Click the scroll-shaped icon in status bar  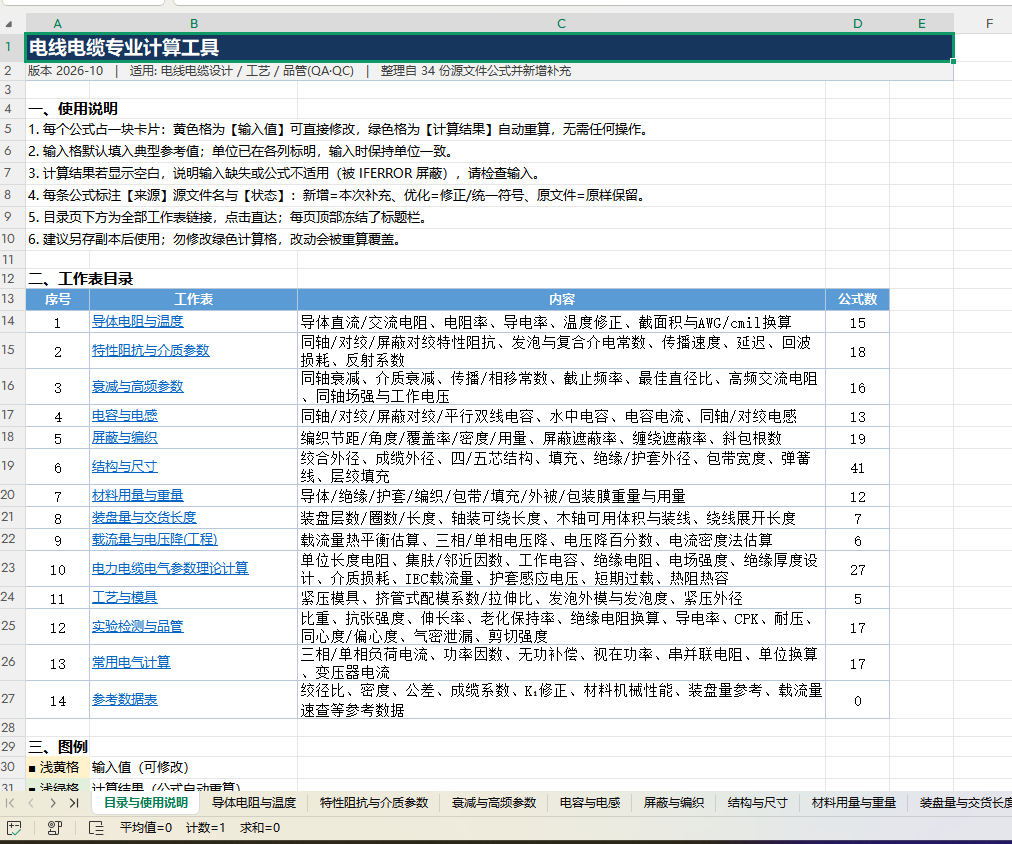(x=55, y=828)
